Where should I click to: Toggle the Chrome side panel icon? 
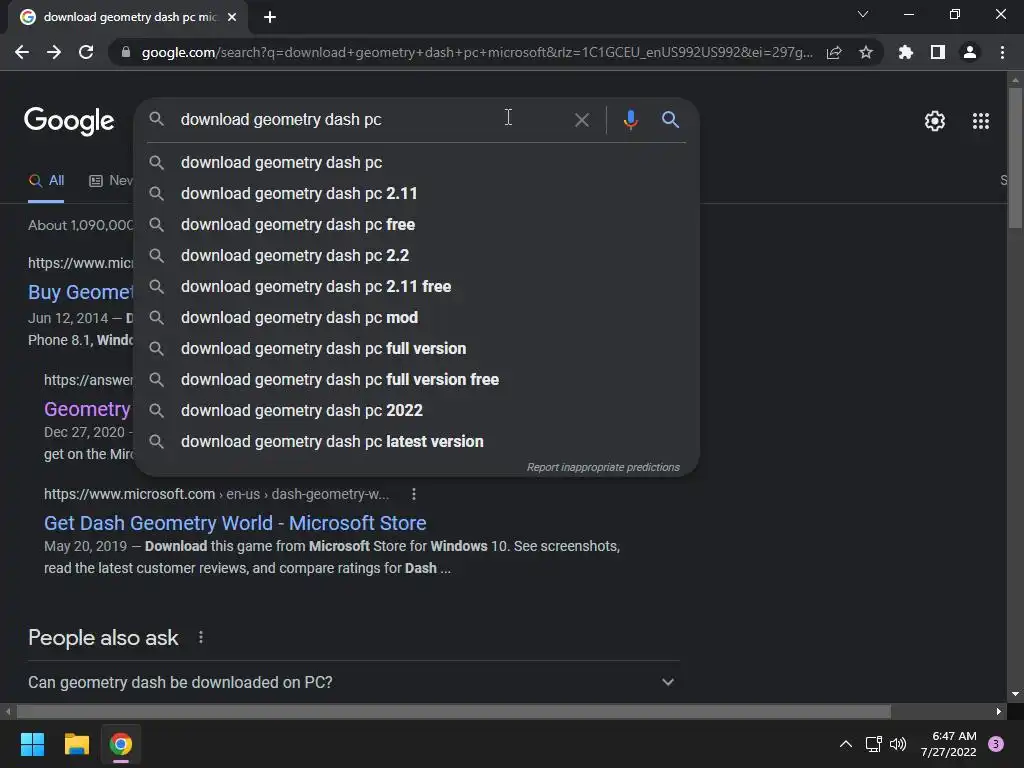pyautogui.click(x=938, y=52)
